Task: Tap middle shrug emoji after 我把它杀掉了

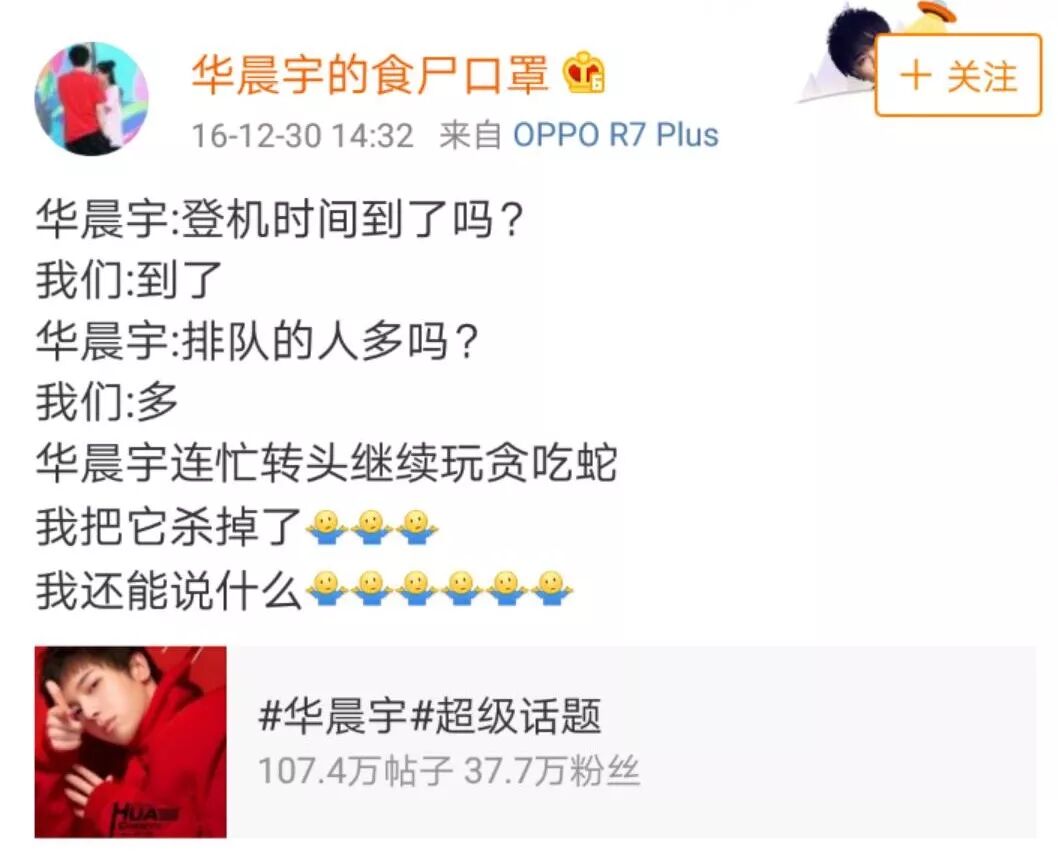Action: (x=372, y=527)
